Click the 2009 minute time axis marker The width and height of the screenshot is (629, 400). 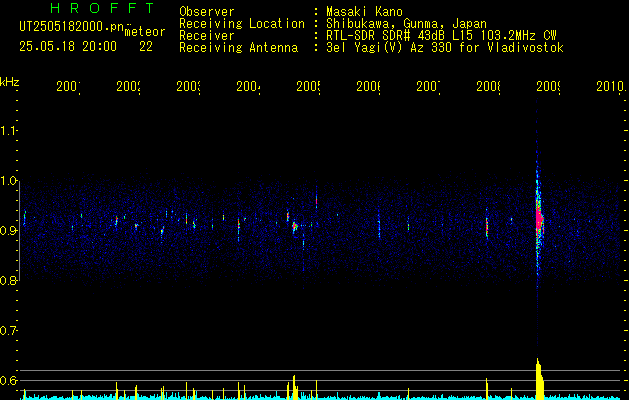(x=548, y=86)
